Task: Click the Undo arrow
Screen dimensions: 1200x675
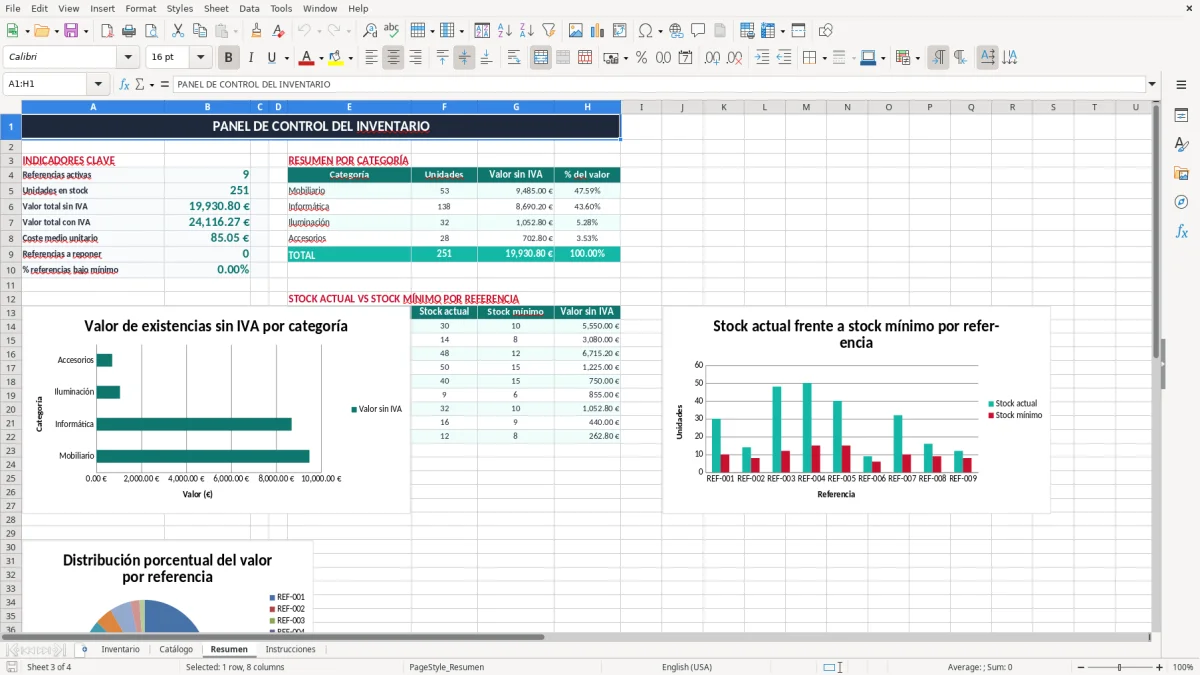Action: point(305,31)
